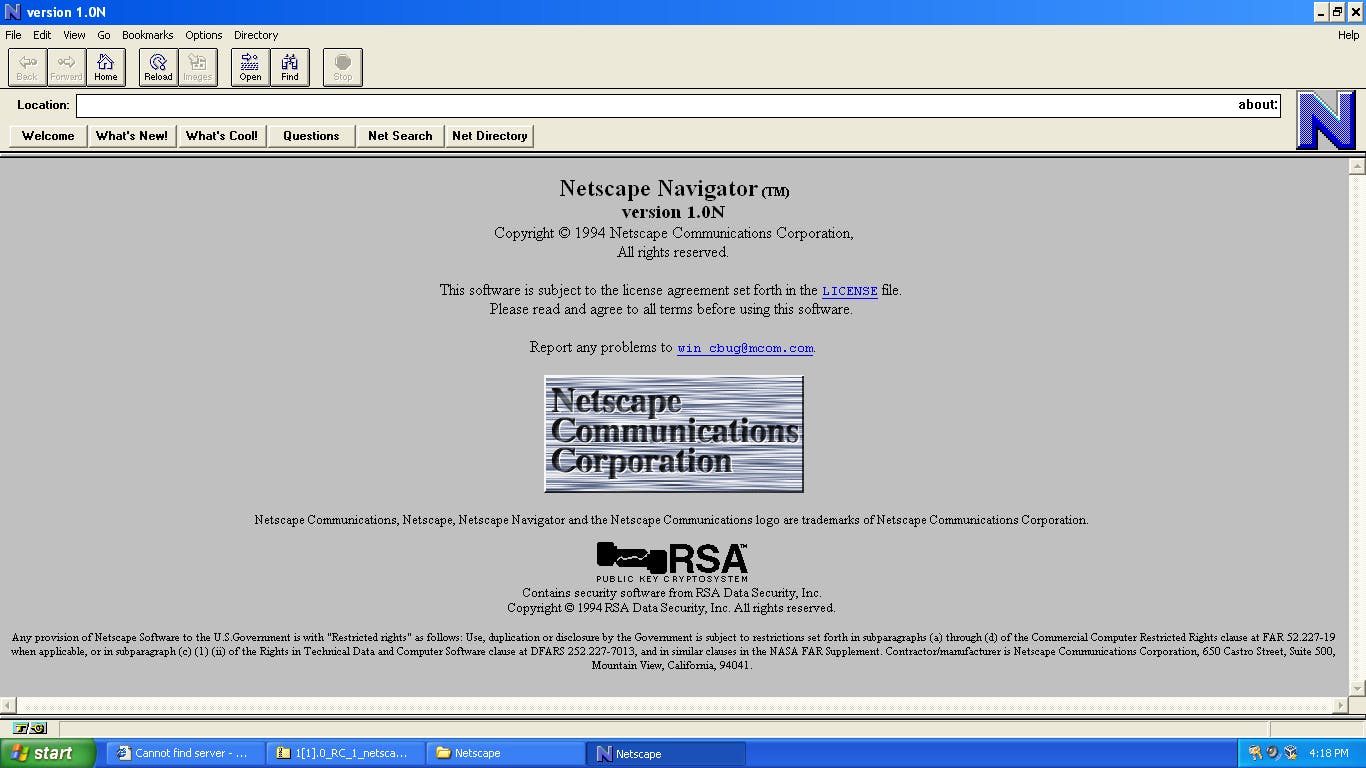1366x768 pixels.
Task: Click the VirtualBox cube icon in the system tray
Action: [1291, 753]
